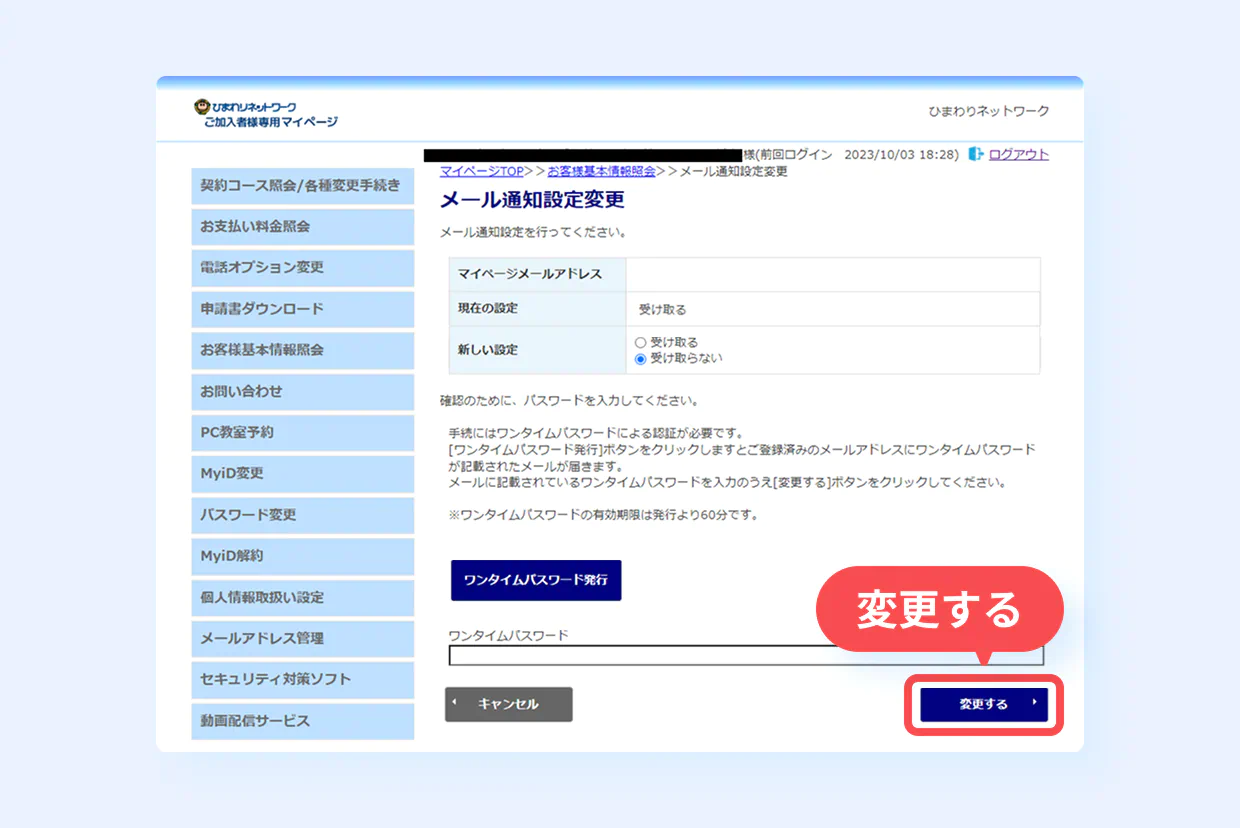Choose お問い合わせ in the side menu
Viewport: 1240px width, 828px height.
pos(302,392)
